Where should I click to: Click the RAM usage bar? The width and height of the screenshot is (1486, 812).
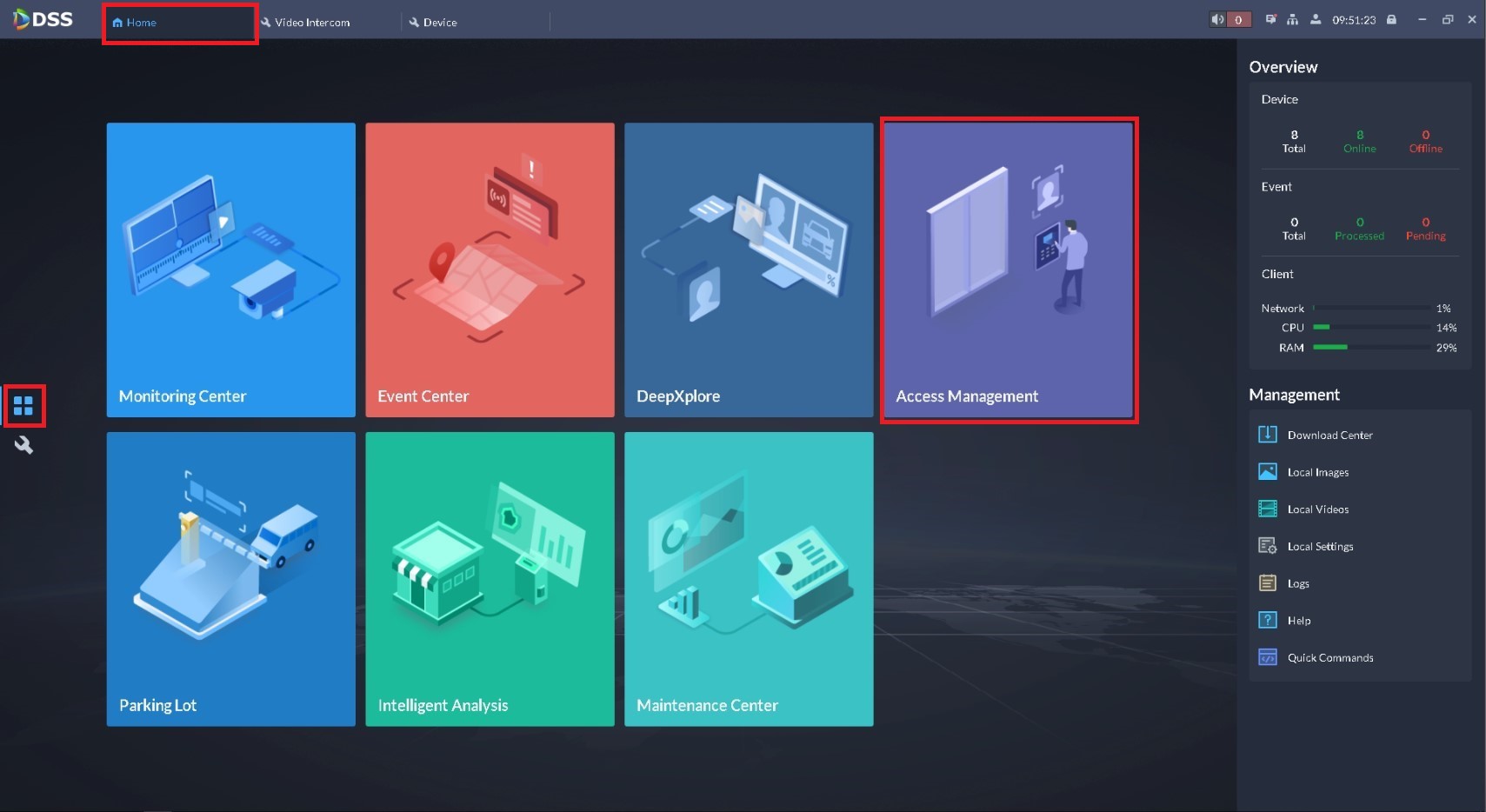click(x=1371, y=348)
